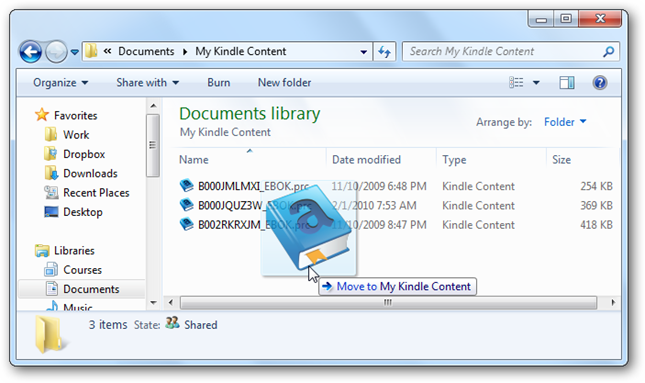Open the Organize menu
Image resolution: width=645 pixels, height=383 pixels.
click(x=60, y=83)
